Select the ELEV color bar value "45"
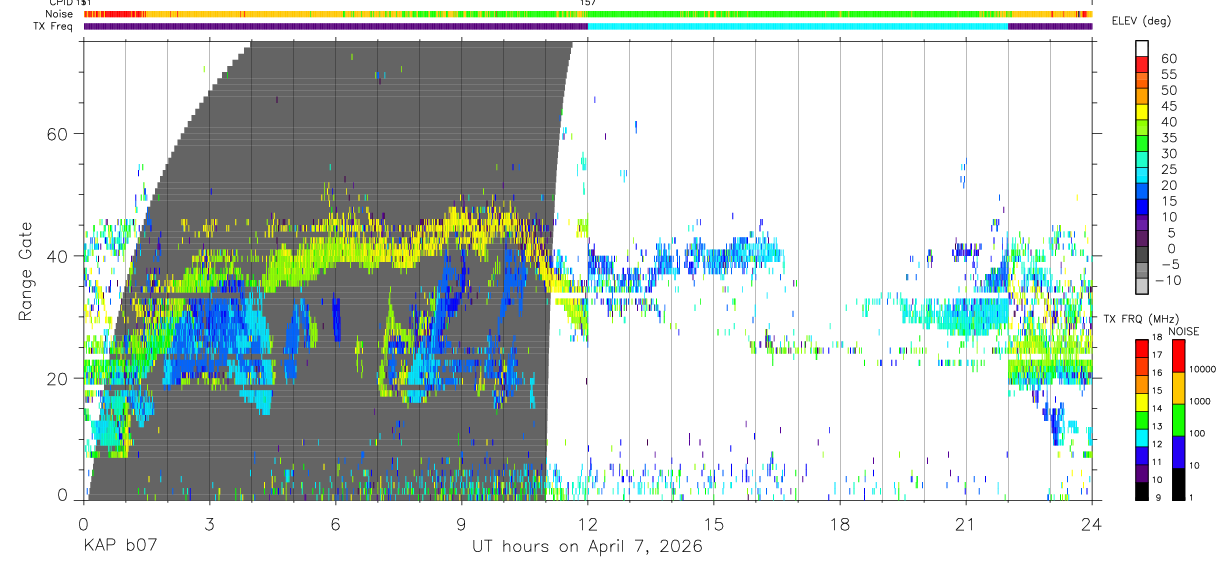Image resolution: width=1228 pixels, height=567 pixels. point(1167,106)
